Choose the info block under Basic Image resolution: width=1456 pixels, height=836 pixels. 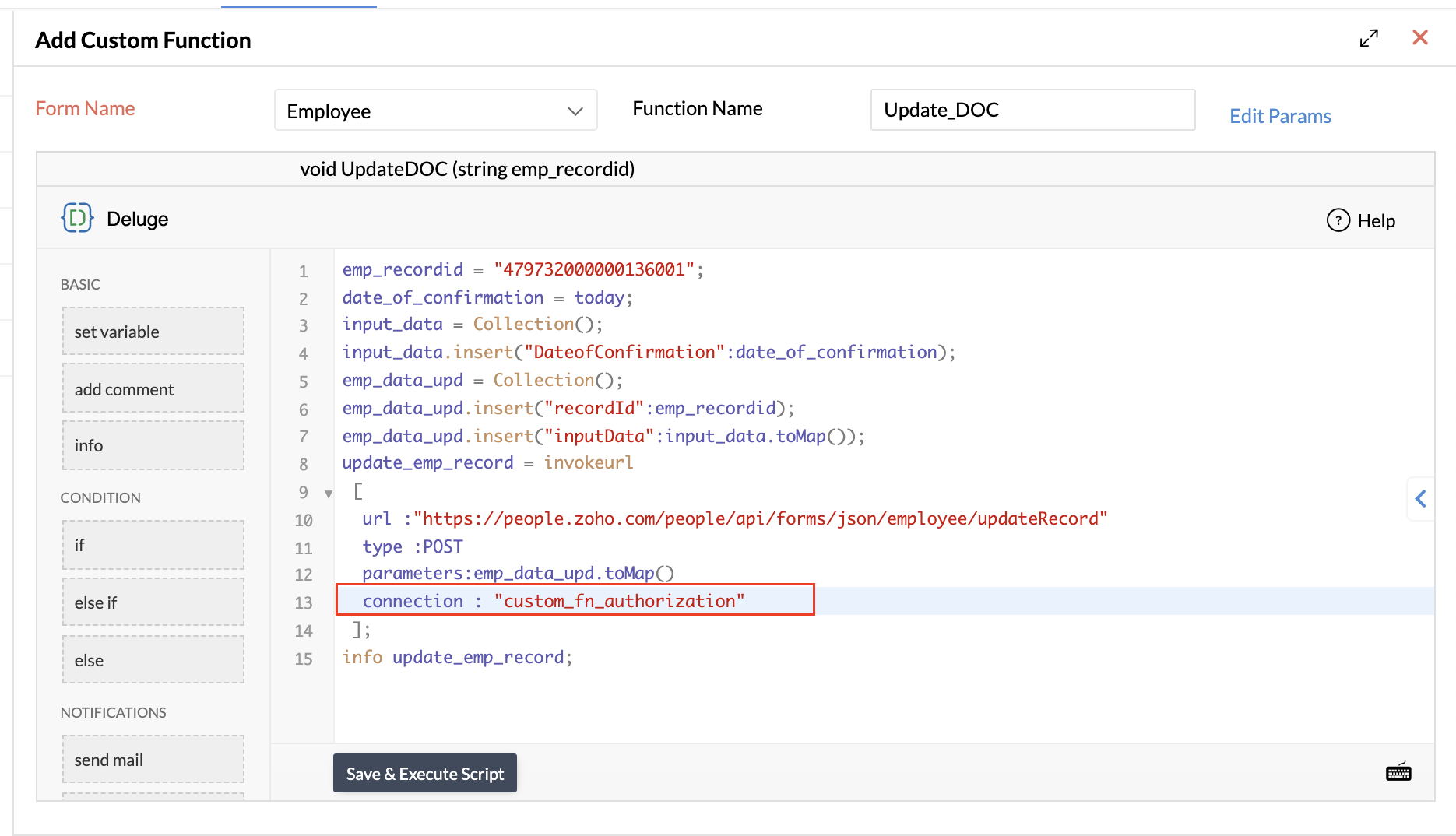click(x=153, y=445)
